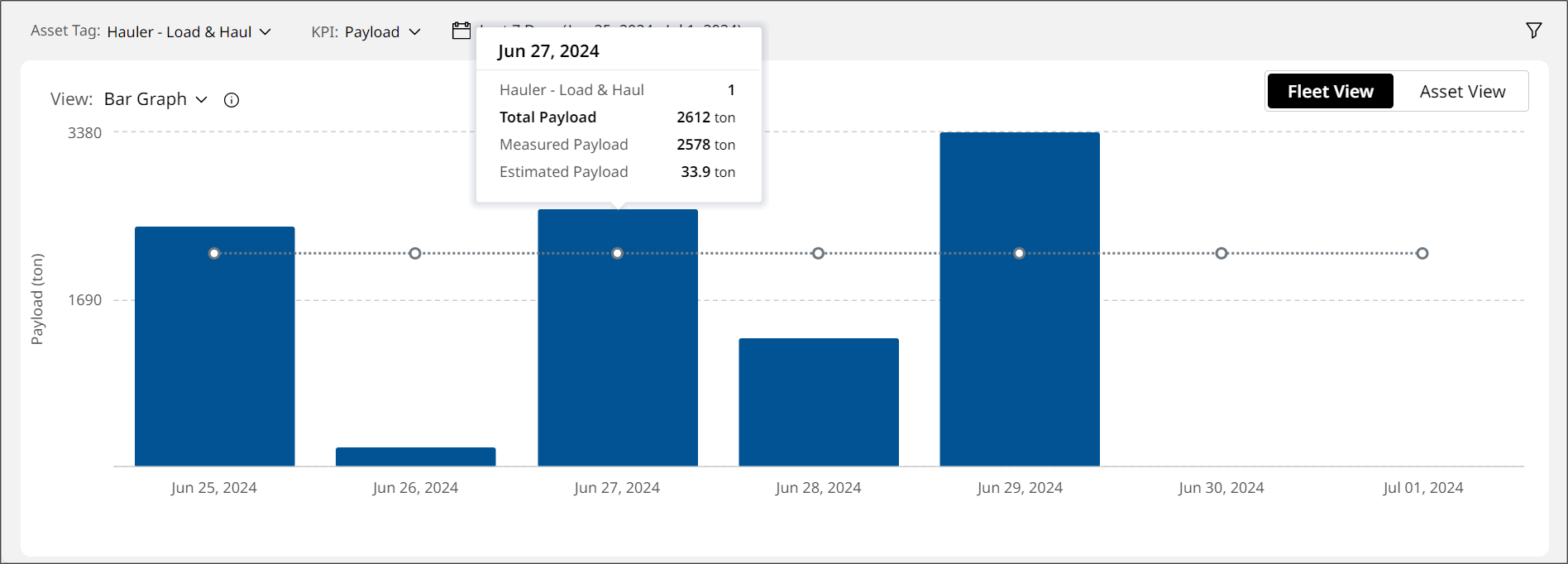This screenshot has height=564, width=1568.
Task: Select the Jun 25, 2024 payload bar
Action: coord(214,356)
